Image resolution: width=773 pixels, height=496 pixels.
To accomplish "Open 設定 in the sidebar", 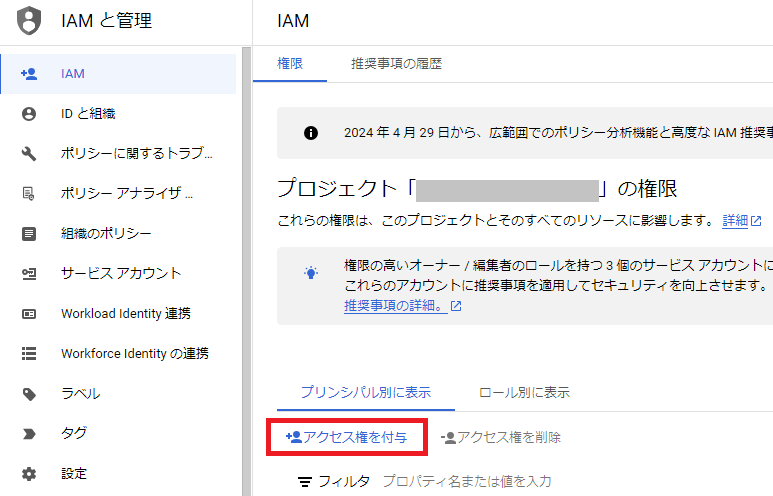I will tap(118, 474).
